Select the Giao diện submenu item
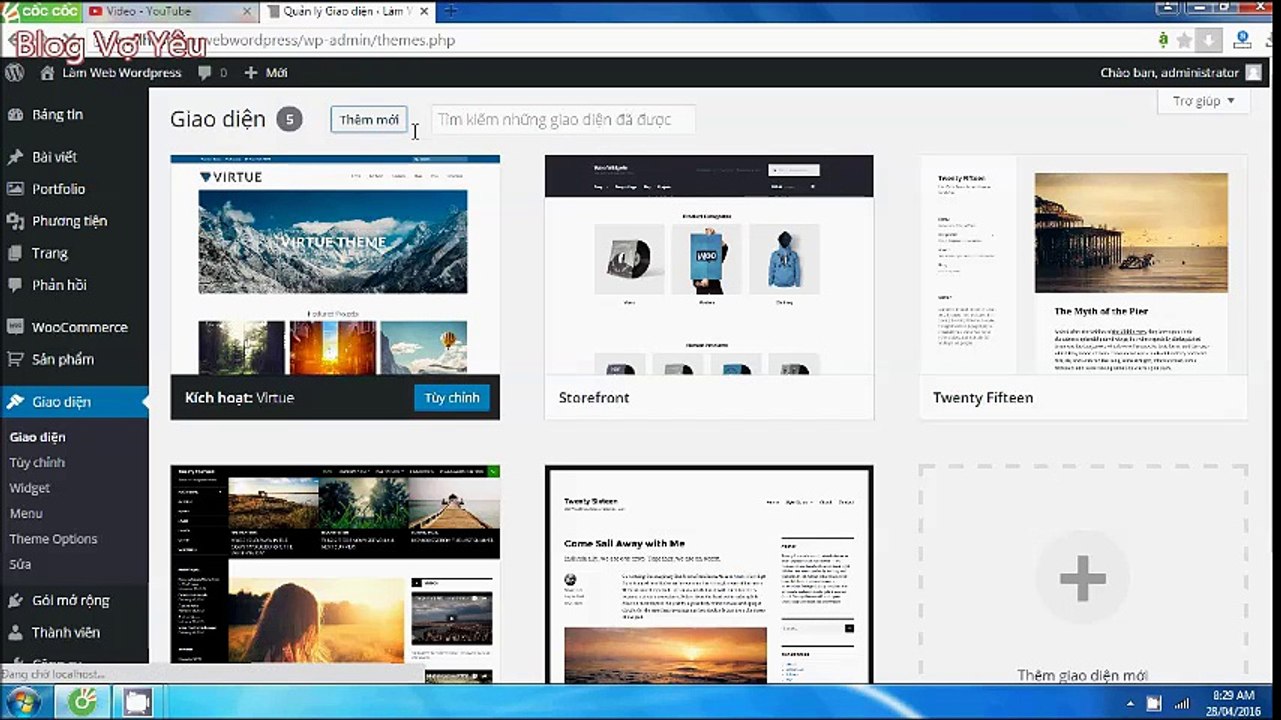The height and width of the screenshot is (720, 1281). click(x=37, y=437)
